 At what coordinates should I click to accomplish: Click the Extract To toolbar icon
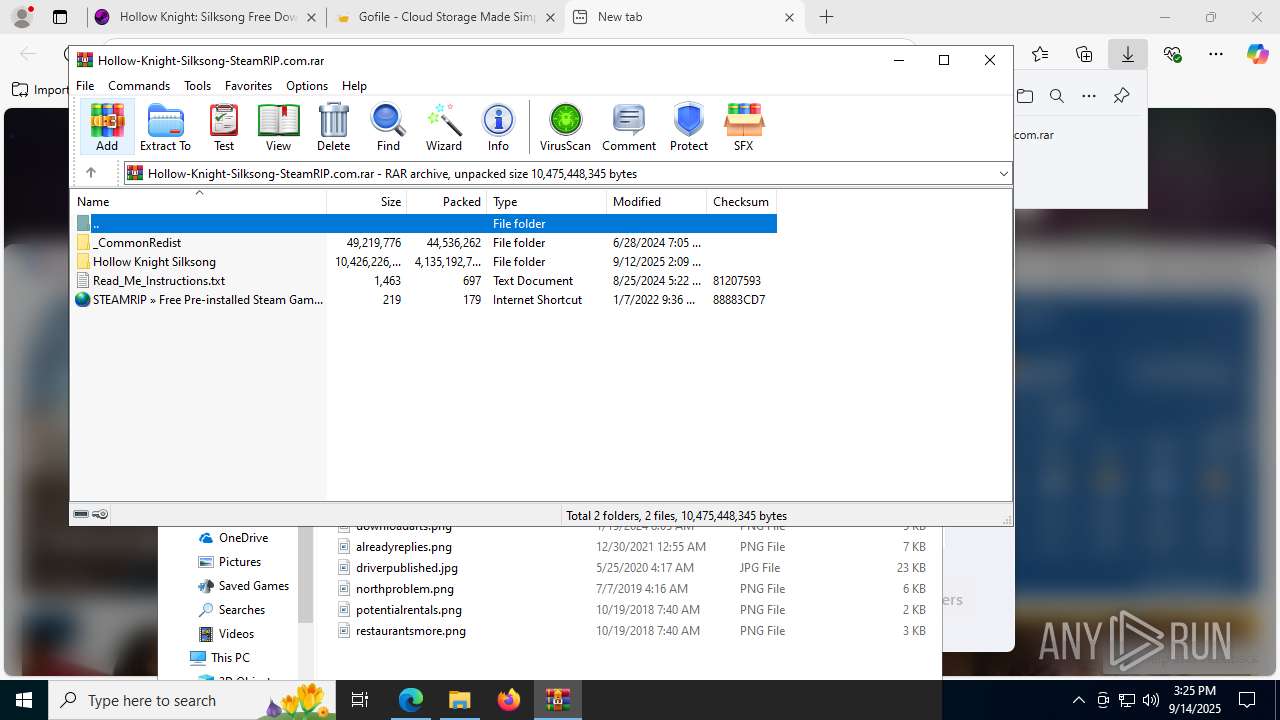[165, 127]
